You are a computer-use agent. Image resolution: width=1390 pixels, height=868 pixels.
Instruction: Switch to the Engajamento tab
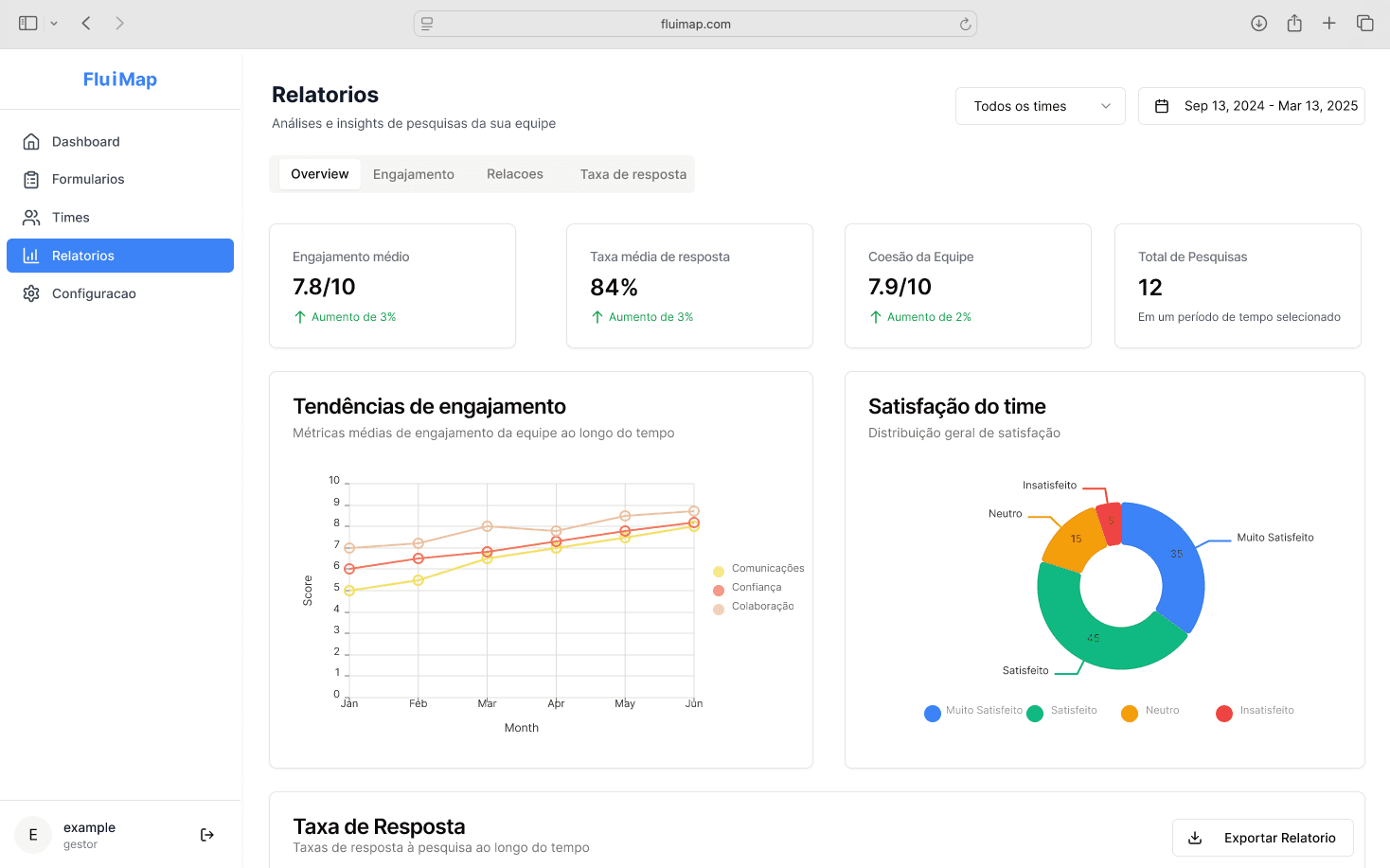414,174
